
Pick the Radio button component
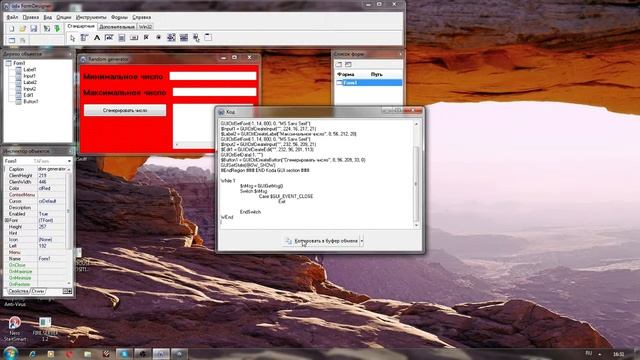click(159, 38)
